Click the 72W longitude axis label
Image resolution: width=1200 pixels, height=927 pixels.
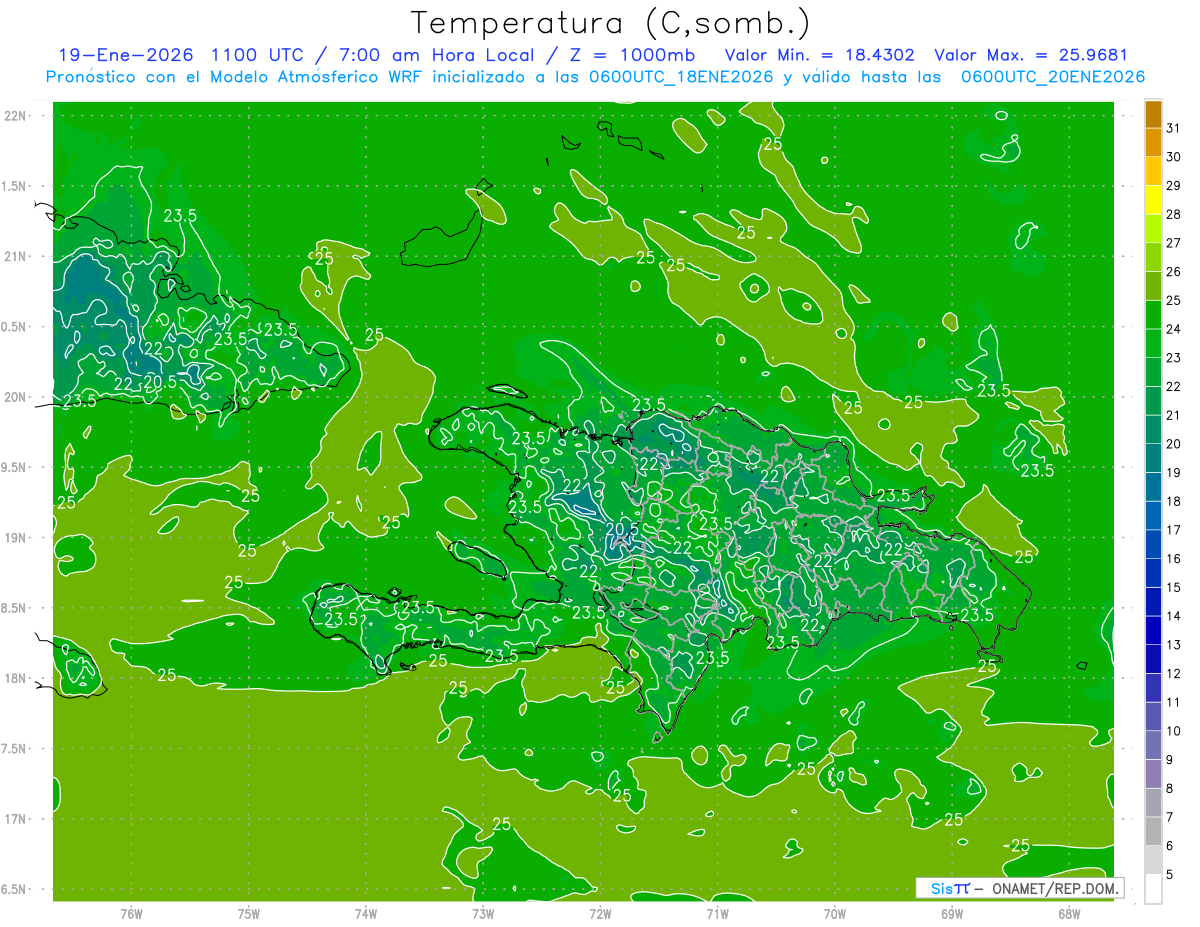point(600,914)
